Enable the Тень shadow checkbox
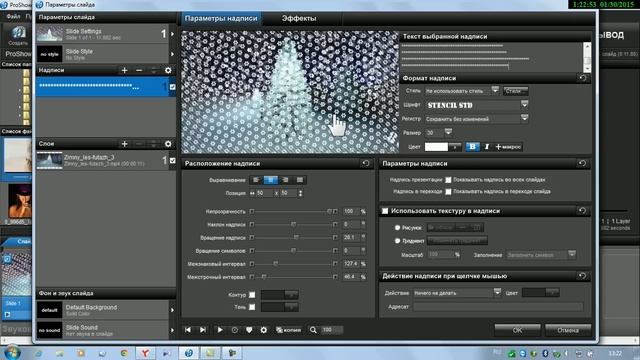Viewport: 640px width, 360px height. 252,307
